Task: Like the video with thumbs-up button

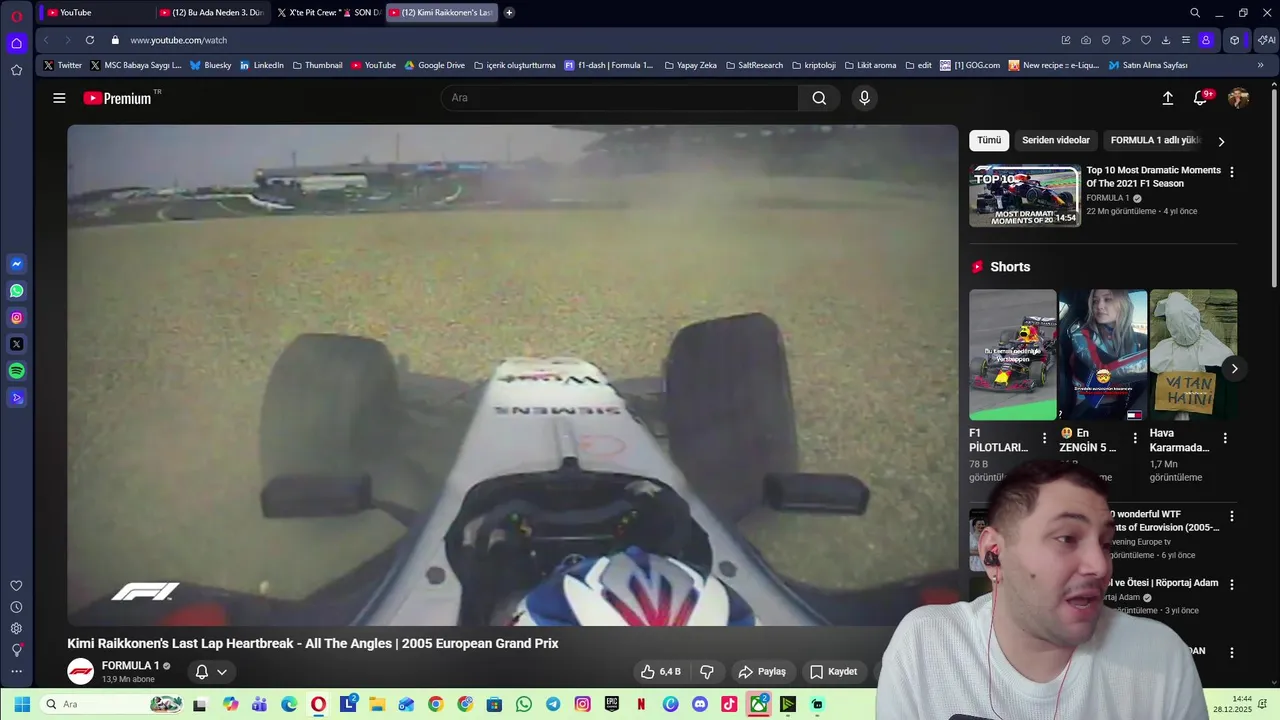Action: (x=661, y=672)
